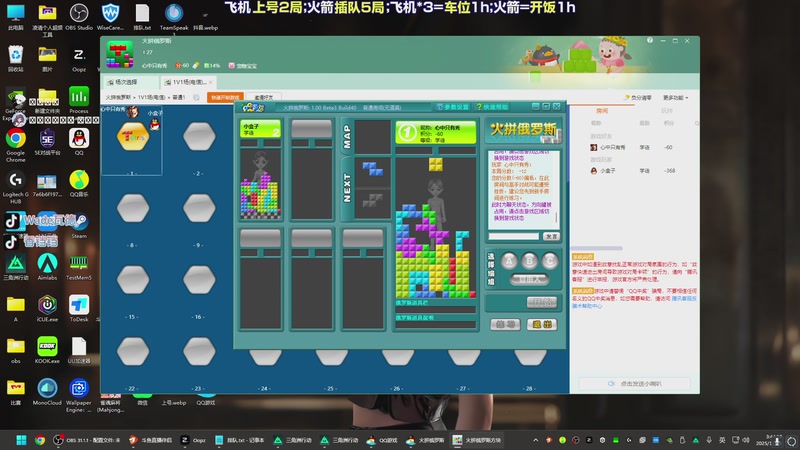The image size is (800, 450).
Task: Sit at empty hexagon table 15
Action: 133,280
